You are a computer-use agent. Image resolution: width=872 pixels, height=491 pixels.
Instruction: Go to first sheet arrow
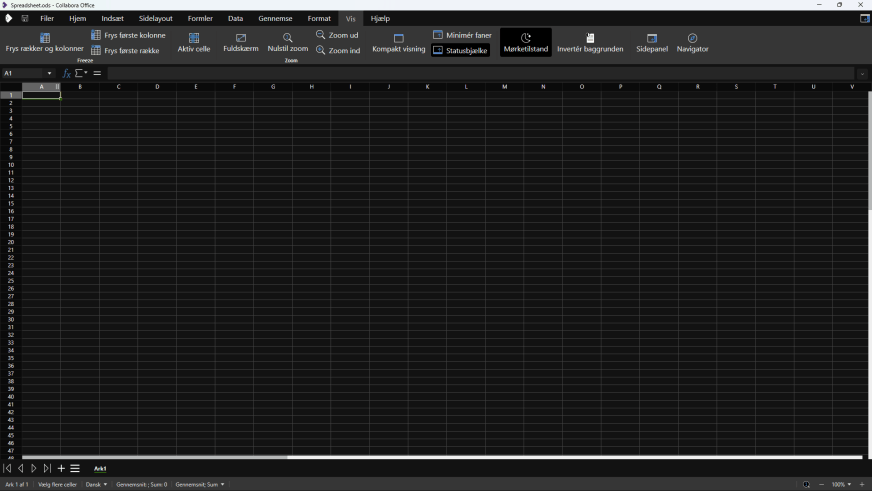pos(7,468)
